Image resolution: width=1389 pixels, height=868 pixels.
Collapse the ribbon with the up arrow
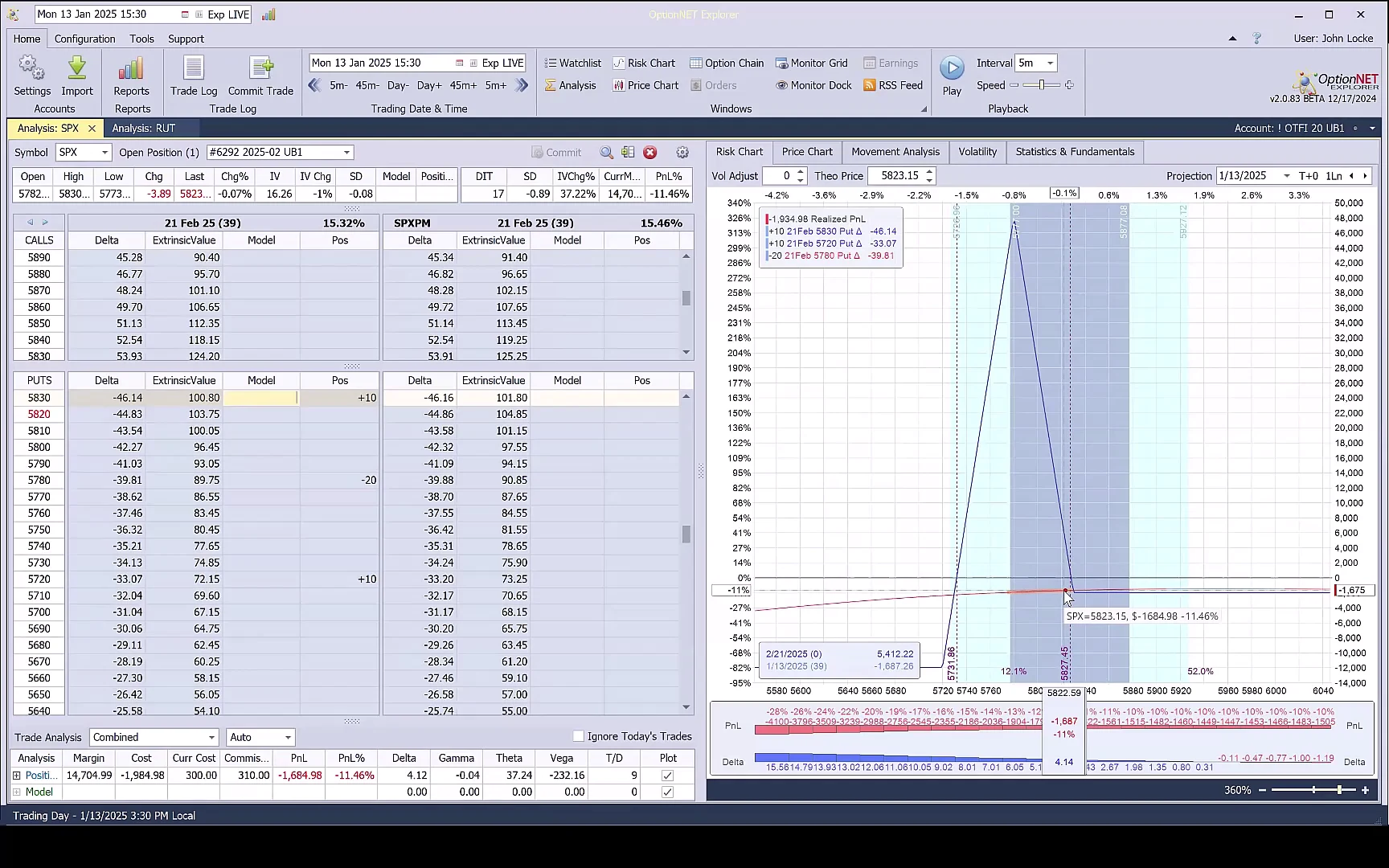pyautogui.click(x=1232, y=39)
